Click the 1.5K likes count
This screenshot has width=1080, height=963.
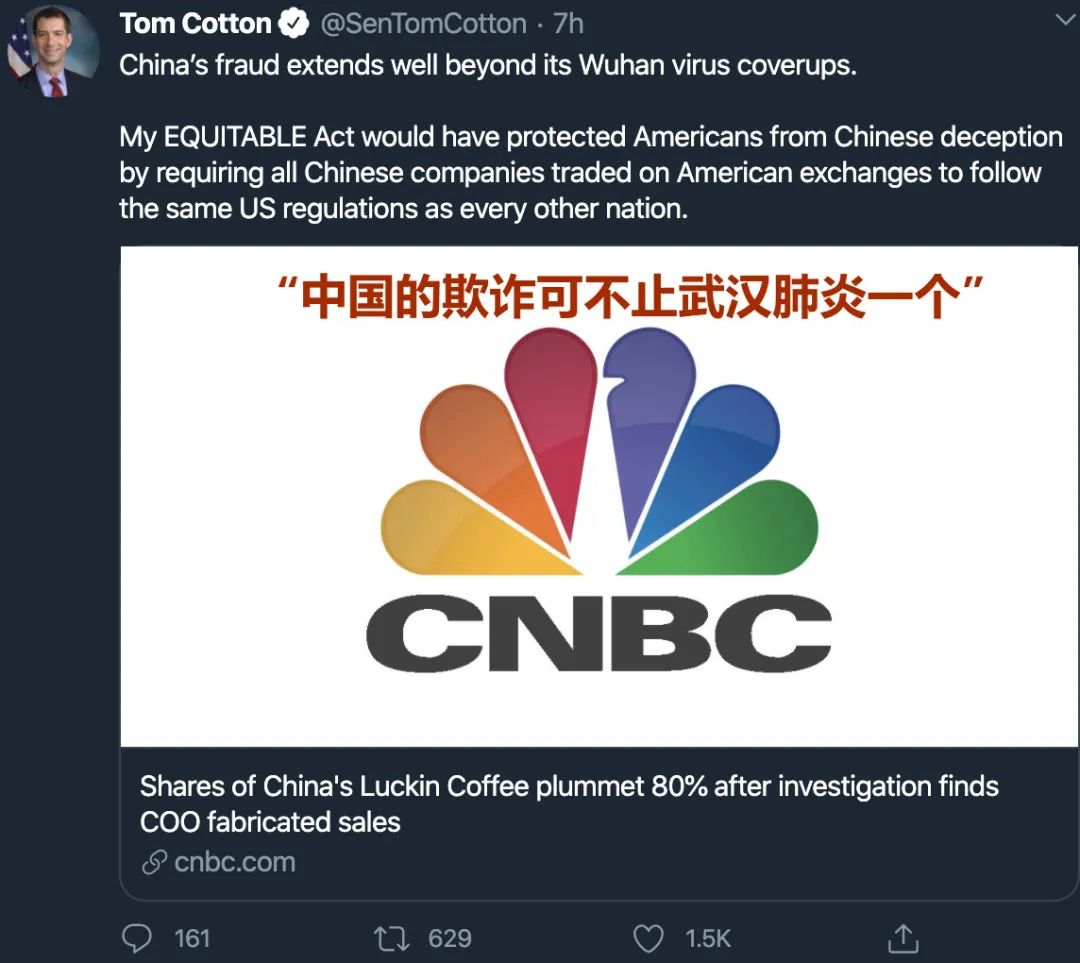(708, 938)
